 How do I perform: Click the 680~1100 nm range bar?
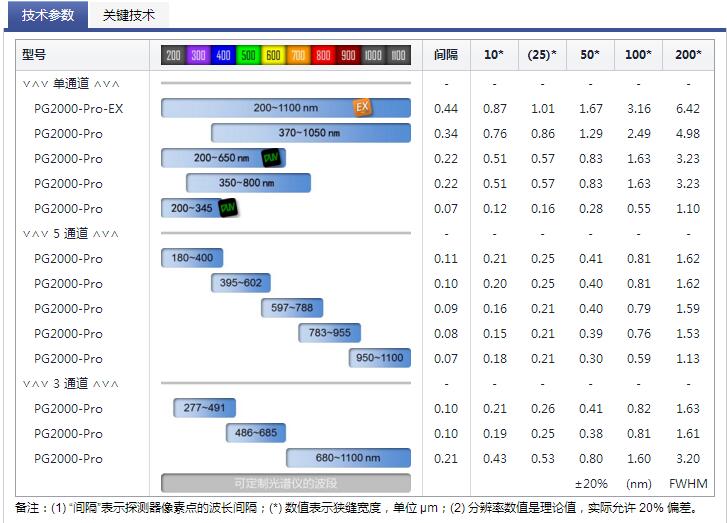348,458
